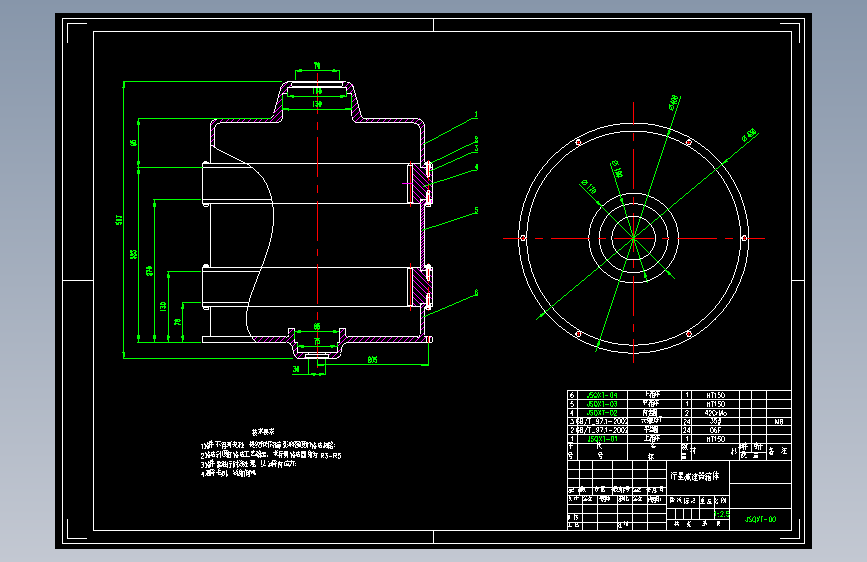The image size is (867, 562).
Task: Click the technical requirements heading text
Action: click(x=263, y=432)
